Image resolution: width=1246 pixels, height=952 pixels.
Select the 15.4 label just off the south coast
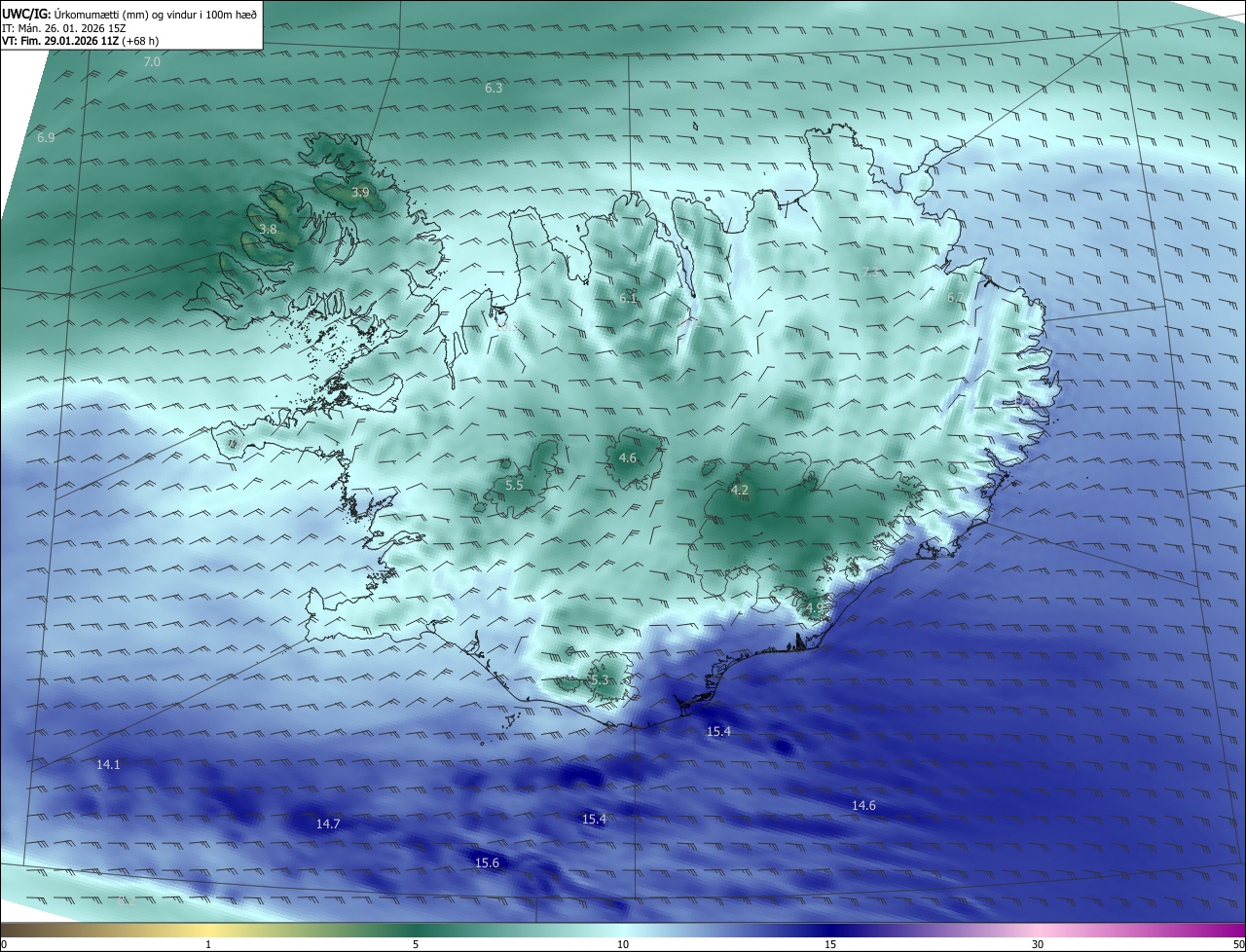[x=718, y=731]
